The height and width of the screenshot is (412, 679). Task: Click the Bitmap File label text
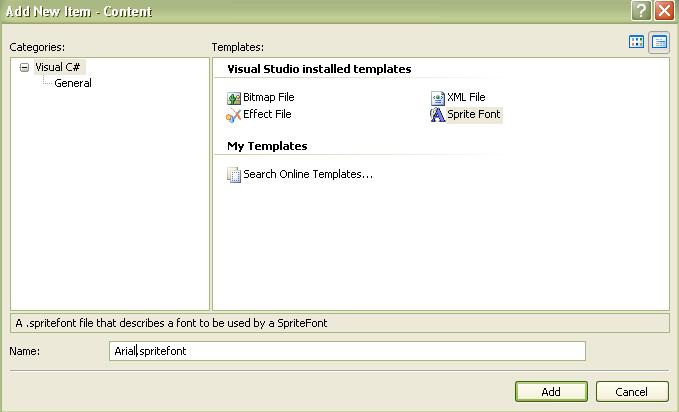point(269,97)
